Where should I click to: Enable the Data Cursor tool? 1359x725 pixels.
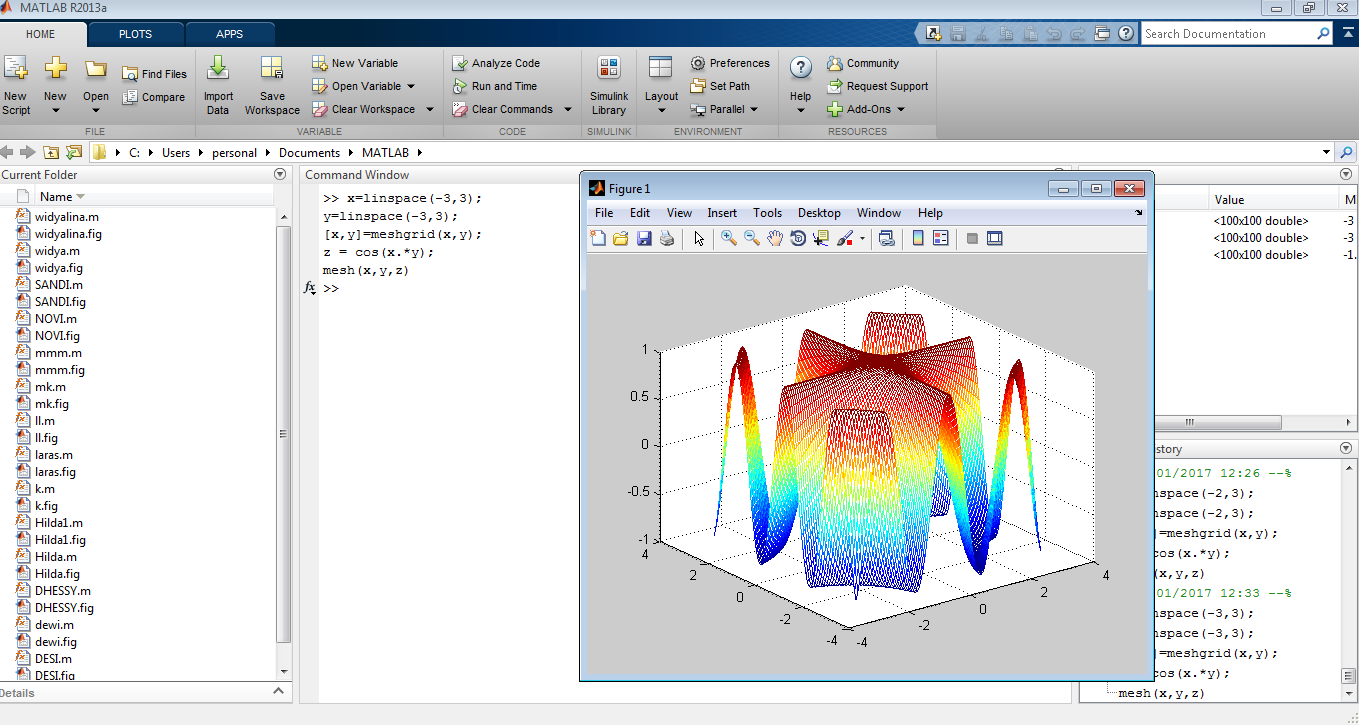point(820,238)
